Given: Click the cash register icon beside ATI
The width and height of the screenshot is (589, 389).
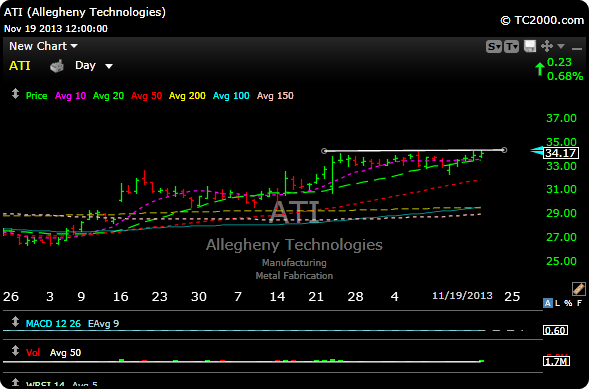Looking at the screenshot, I should coord(57,66).
